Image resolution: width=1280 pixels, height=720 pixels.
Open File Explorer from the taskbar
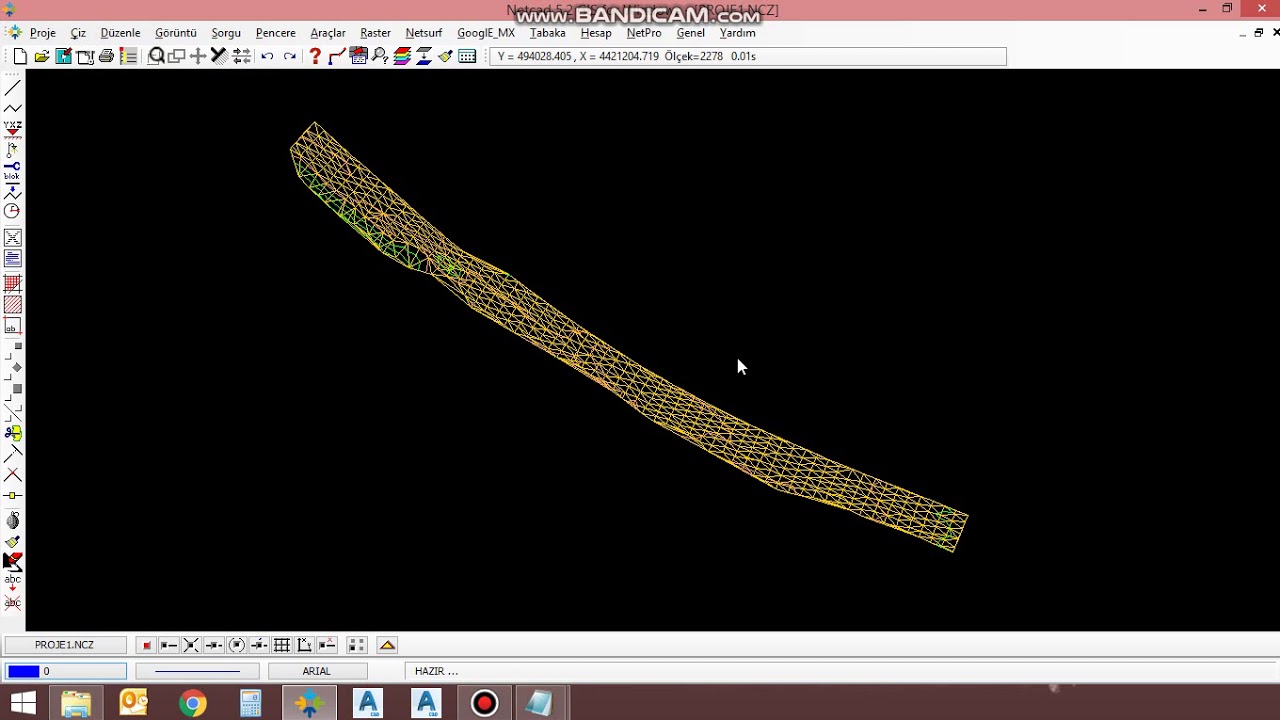tap(76, 704)
